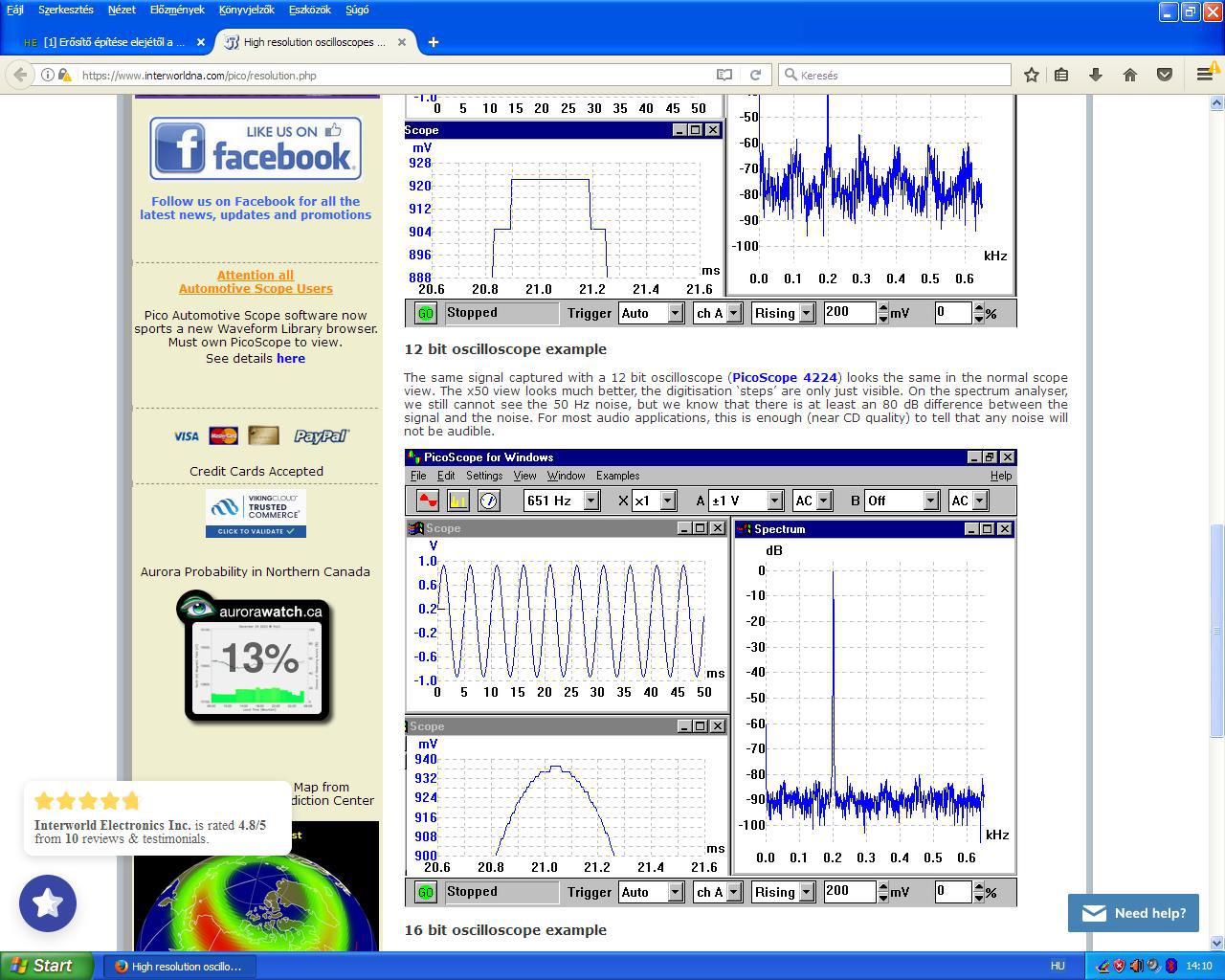The width and height of the screenshot is (1225, 980).
Task: Go back using the browser back arrow
Action: [x=19, y=75]
